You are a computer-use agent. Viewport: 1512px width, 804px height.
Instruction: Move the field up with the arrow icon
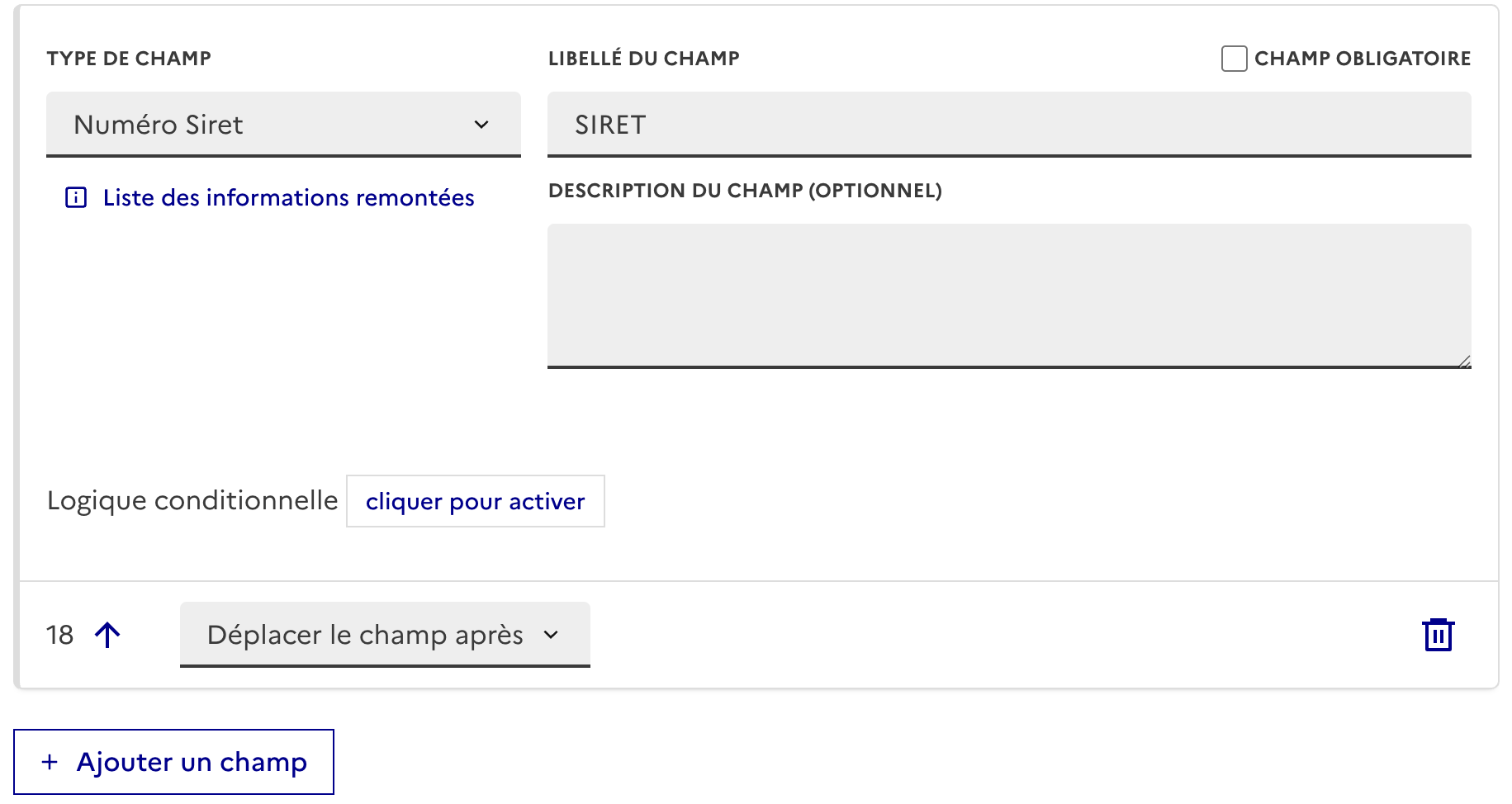click(x=107, y=635)
